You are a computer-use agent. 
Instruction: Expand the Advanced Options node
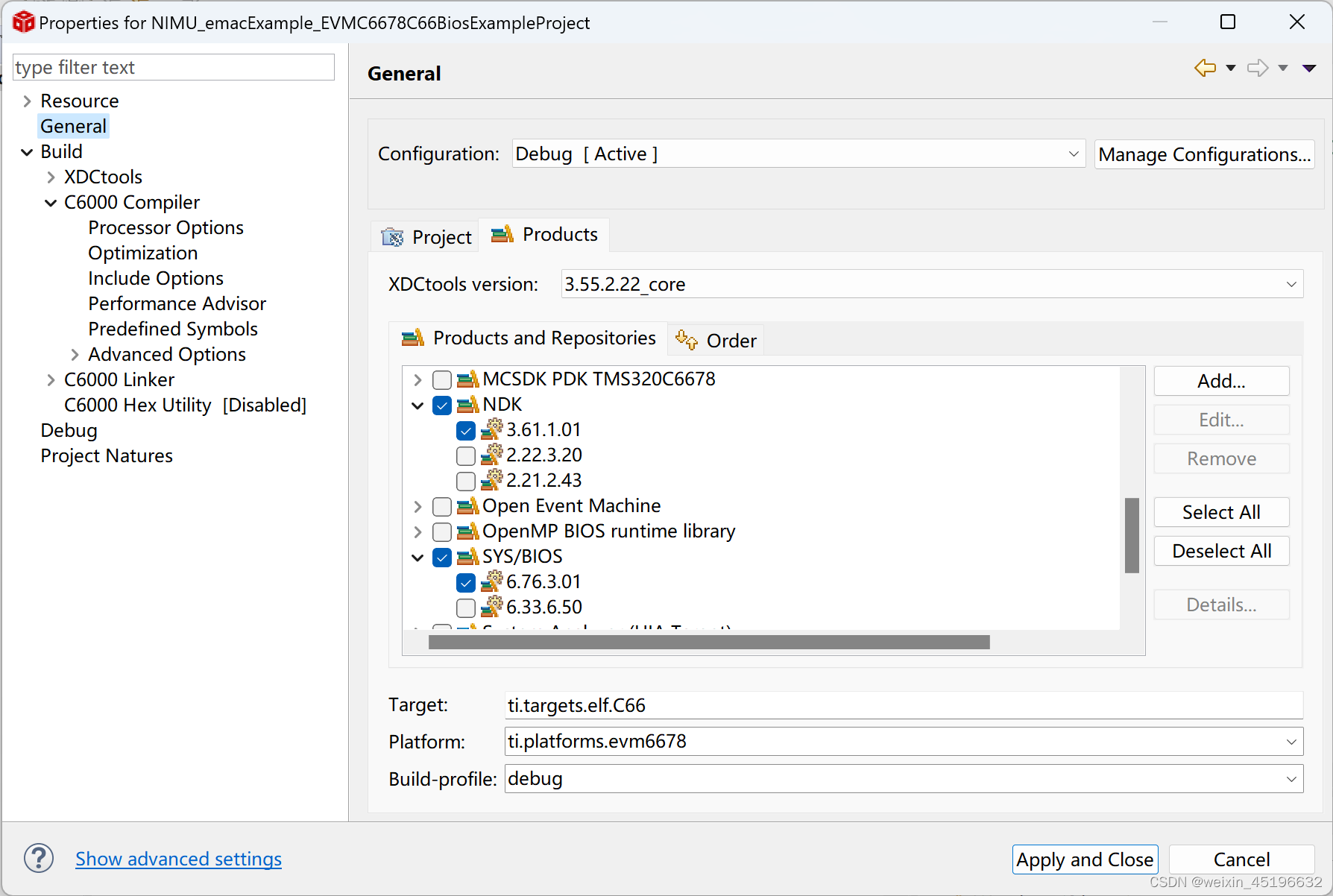75,355
